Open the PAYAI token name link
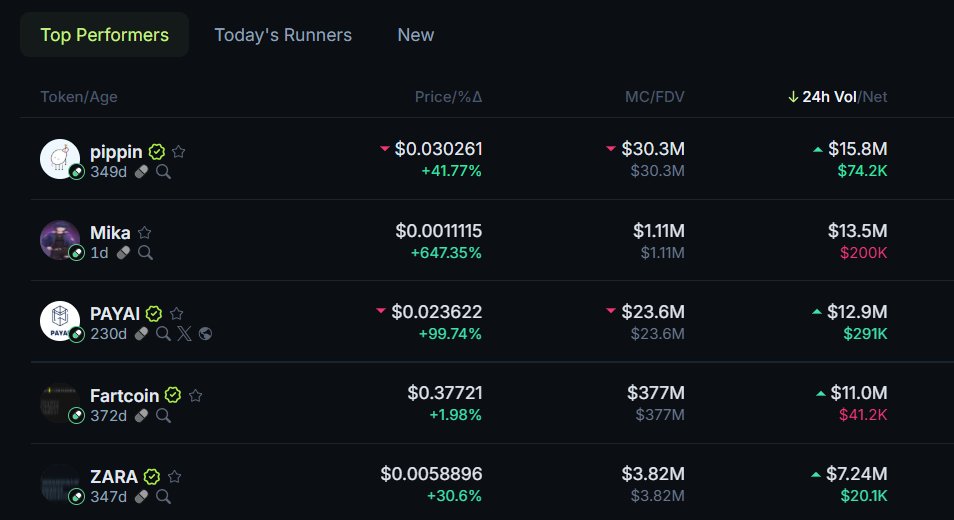954x520 pixels. tap(115, 313)
